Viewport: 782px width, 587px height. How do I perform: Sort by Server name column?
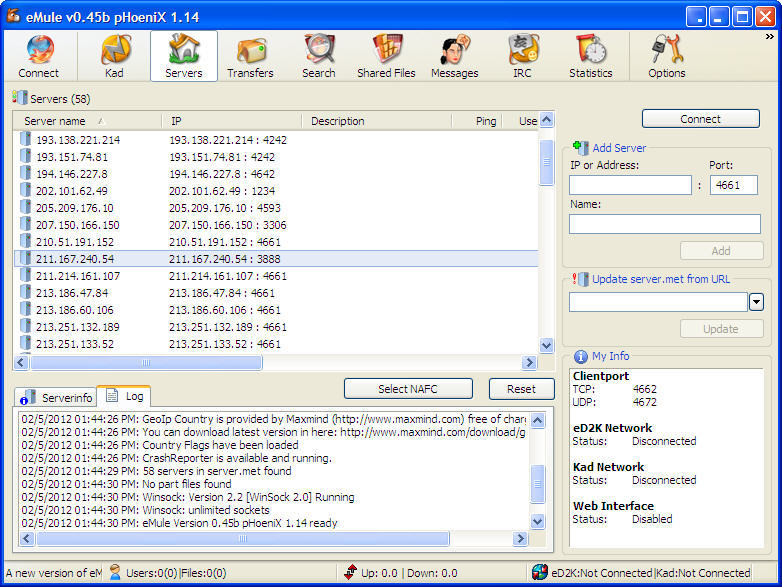(88, 121)
